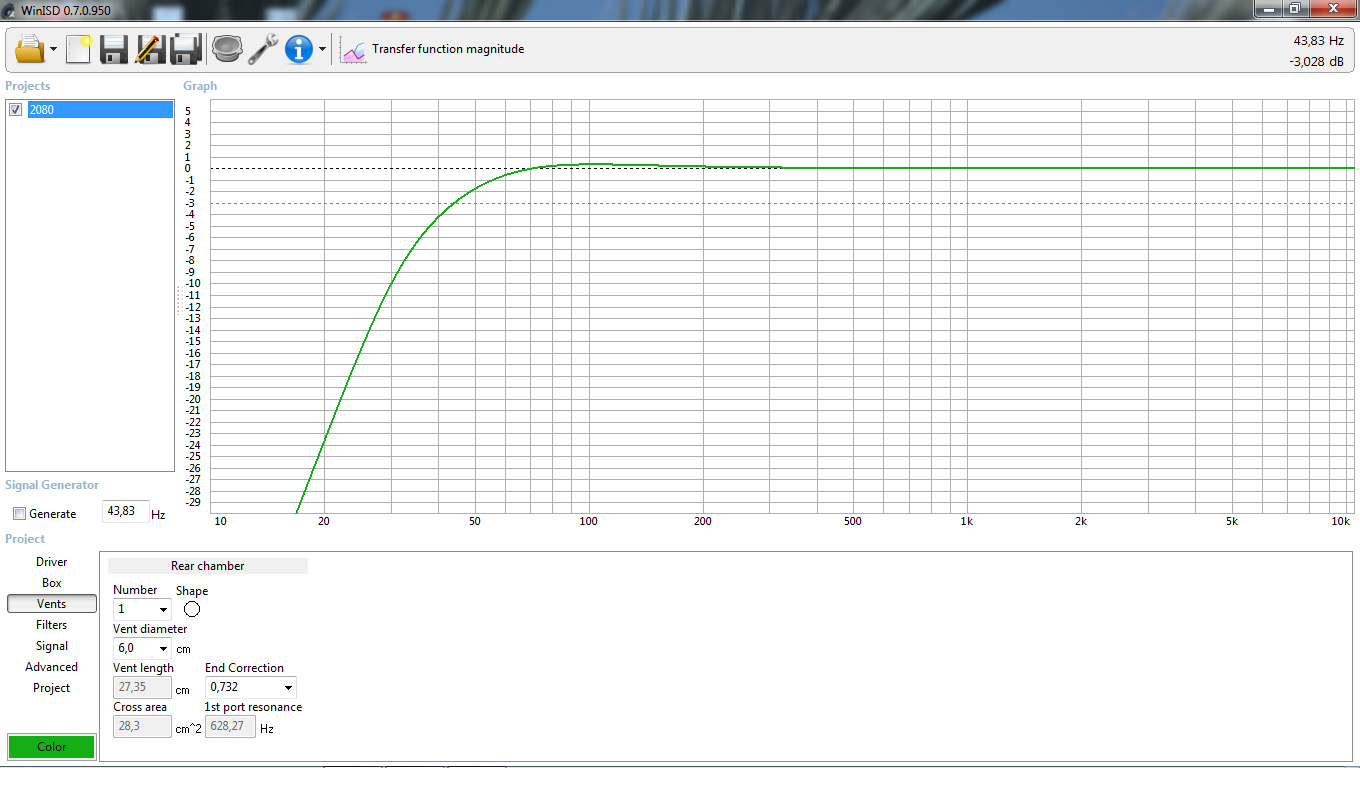The width and height of the screenshot is (1360, 786).
Task: Click the green Color button
Action: coord(52,747)
